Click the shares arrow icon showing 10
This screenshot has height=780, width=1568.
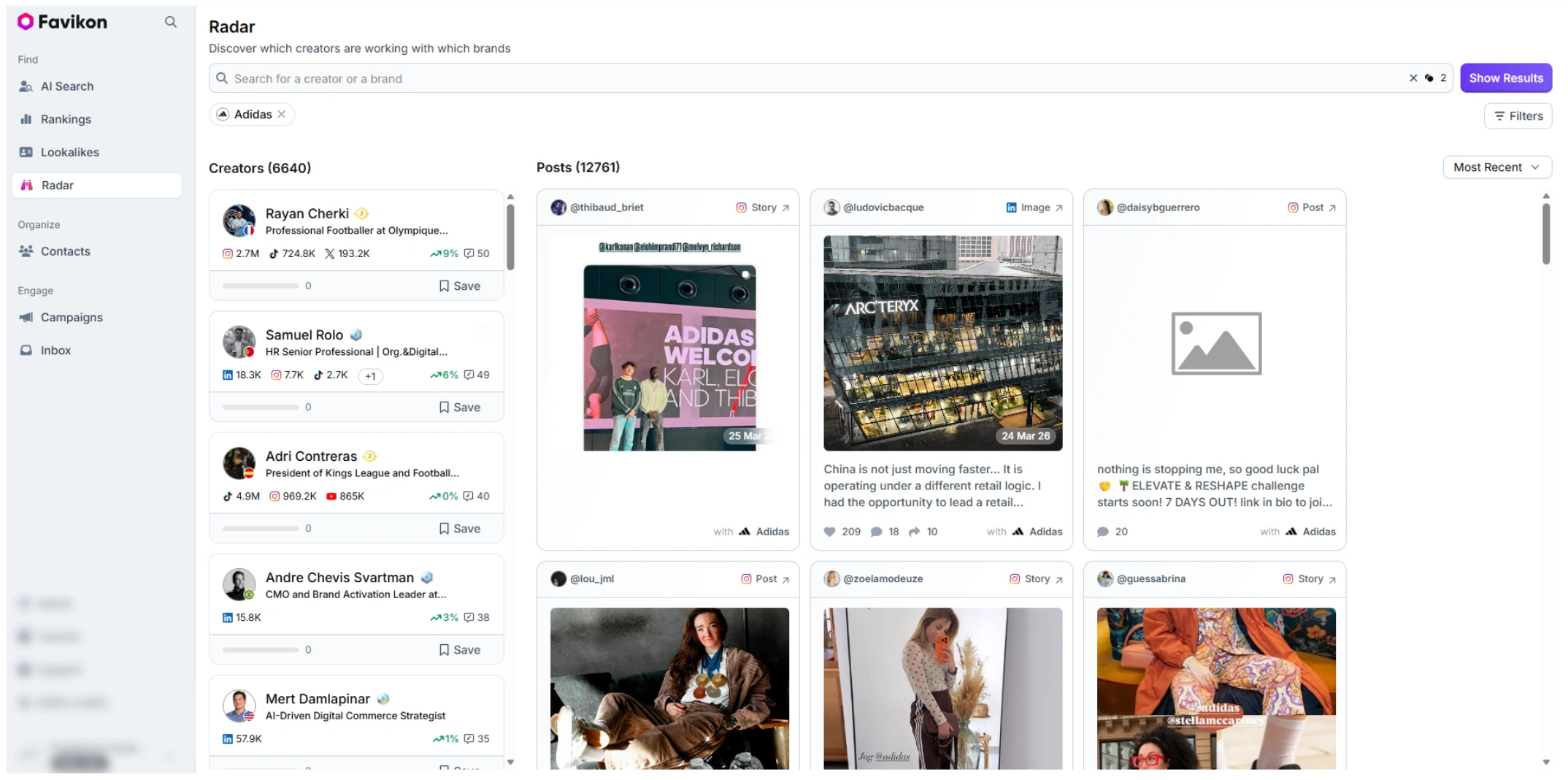tap(914, 532)
